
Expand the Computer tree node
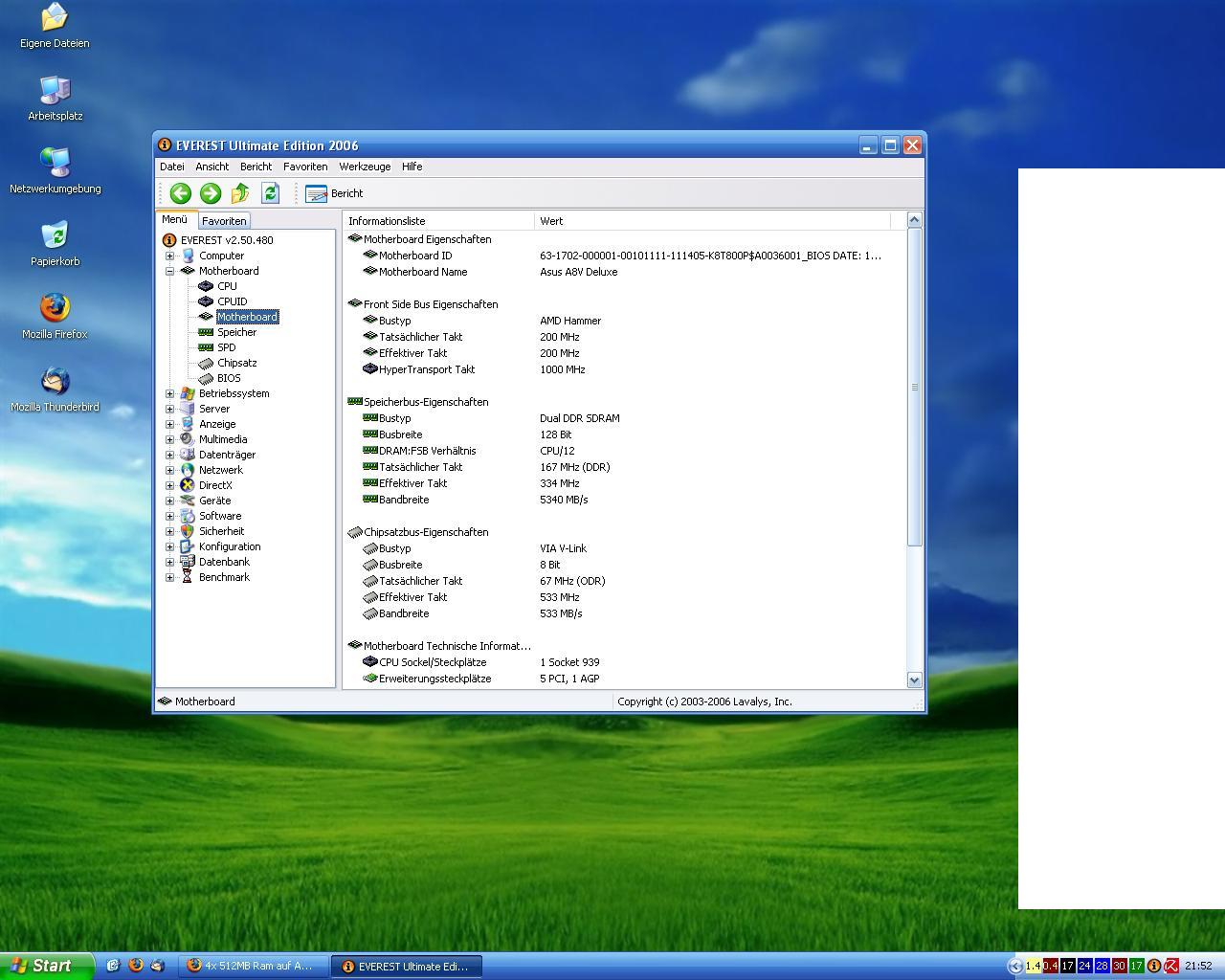click(x=170, y=256)
